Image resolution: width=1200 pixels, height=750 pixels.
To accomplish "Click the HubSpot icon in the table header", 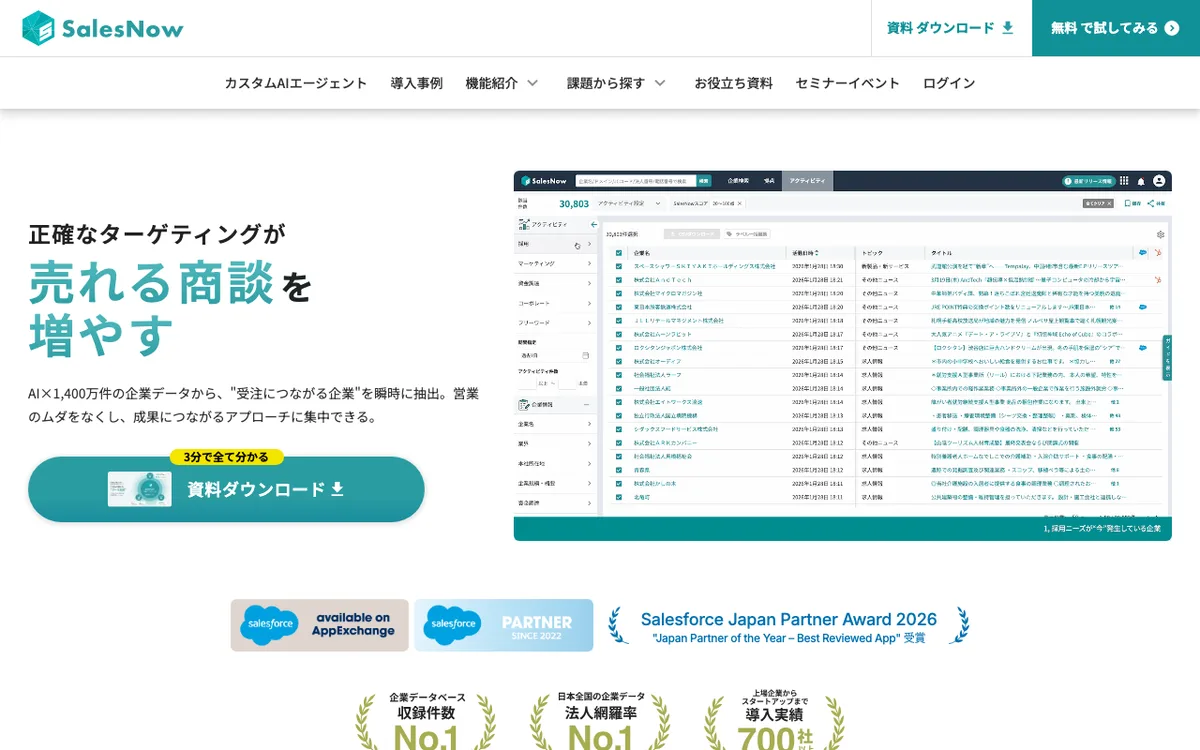I will pyautogui.click(x=1158, y=253).
